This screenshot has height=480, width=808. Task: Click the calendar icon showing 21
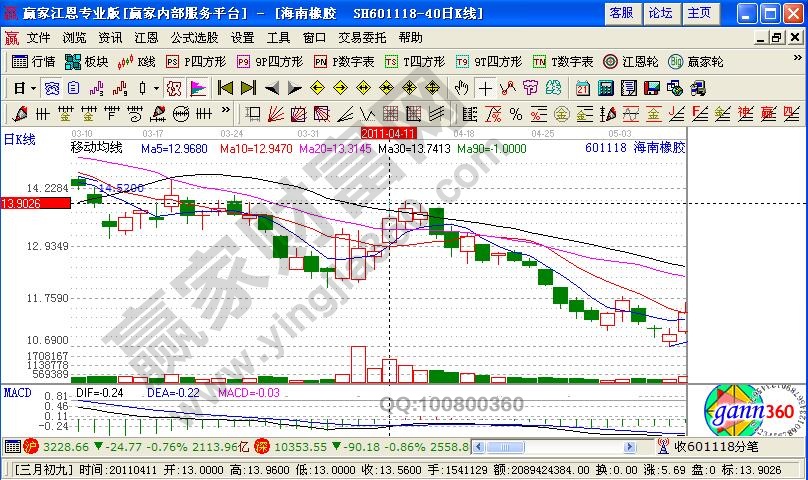pos(584,87)
